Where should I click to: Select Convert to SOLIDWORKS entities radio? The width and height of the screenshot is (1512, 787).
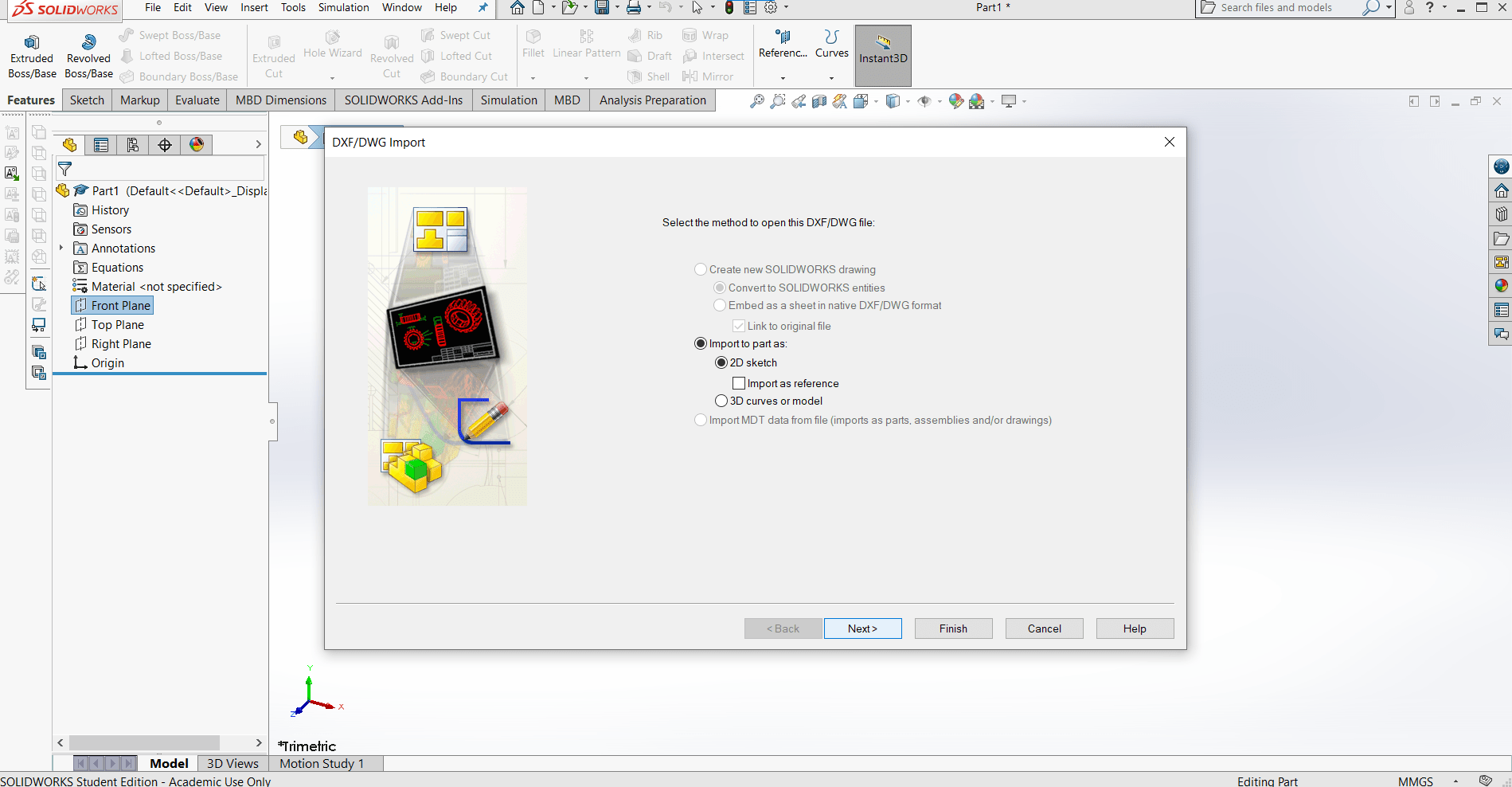pyautogui.click(x=720, y=288)
